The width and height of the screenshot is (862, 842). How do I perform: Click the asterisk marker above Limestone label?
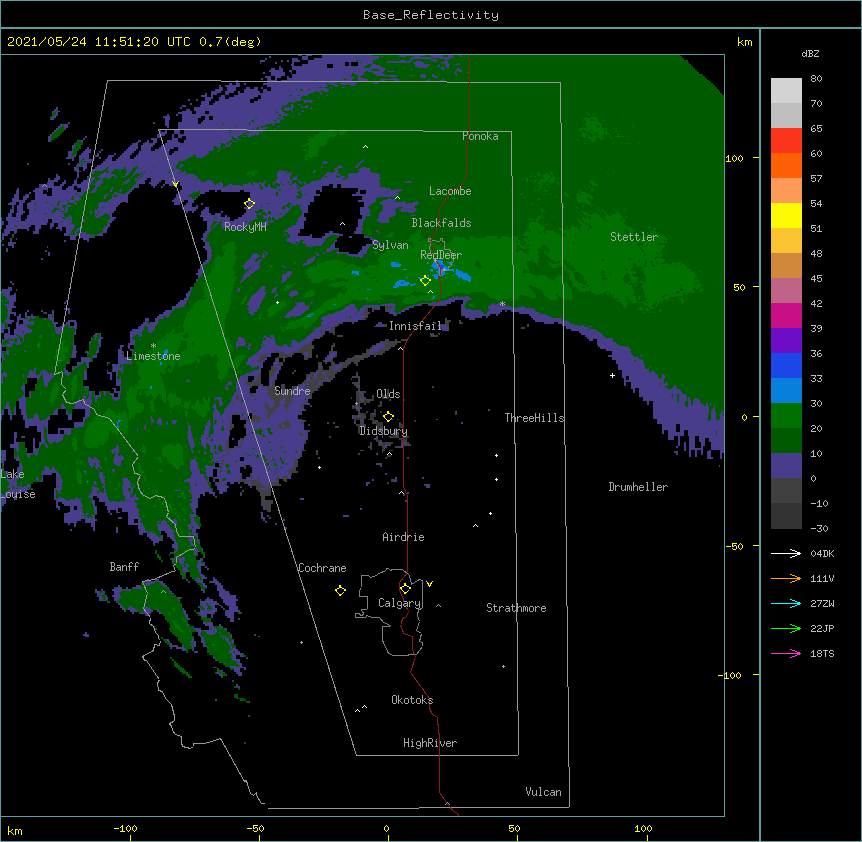click(x=153, y=346)
